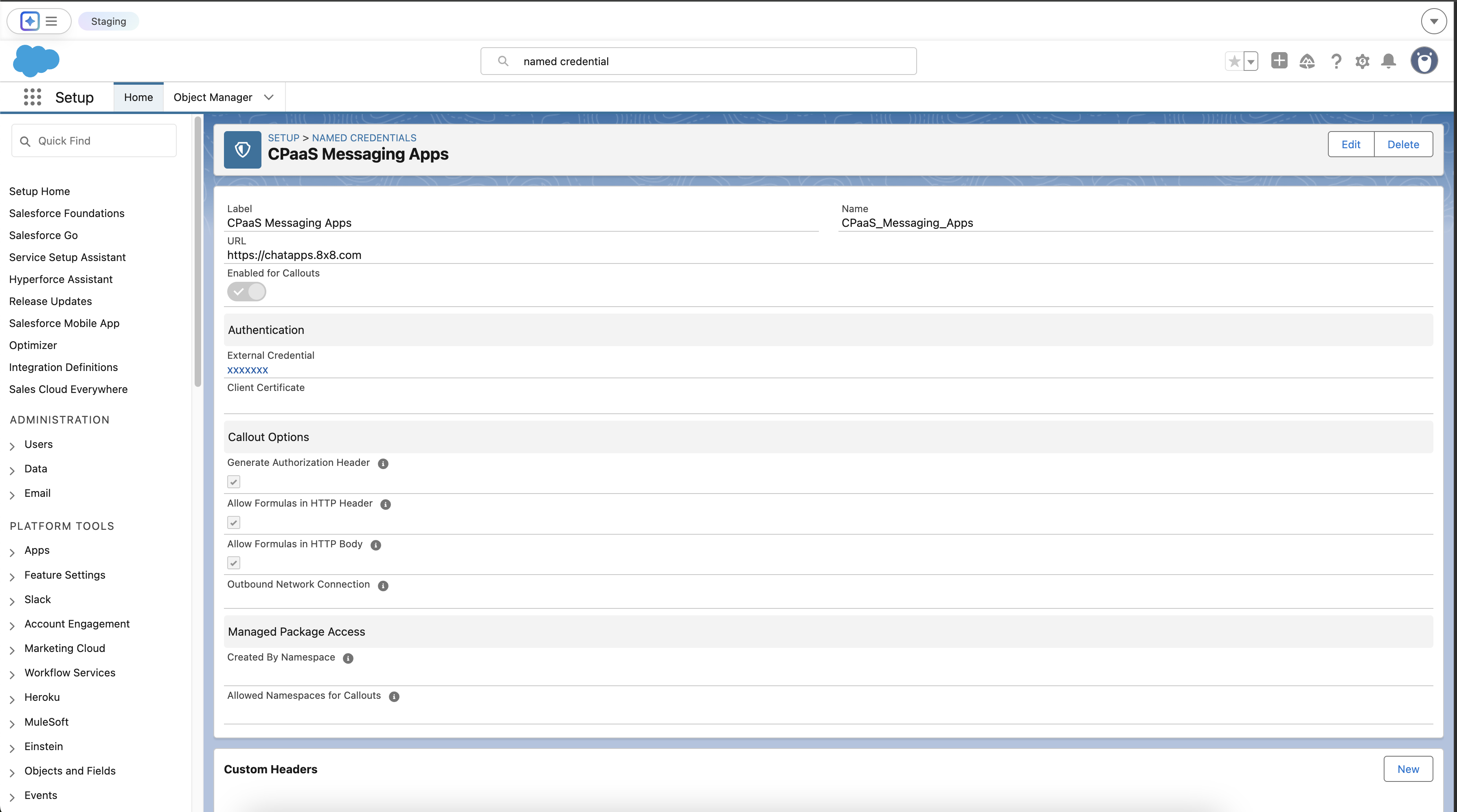Open the Help question mark icon
Screen dimensions: 1457x812
[x=1336, y=61]
